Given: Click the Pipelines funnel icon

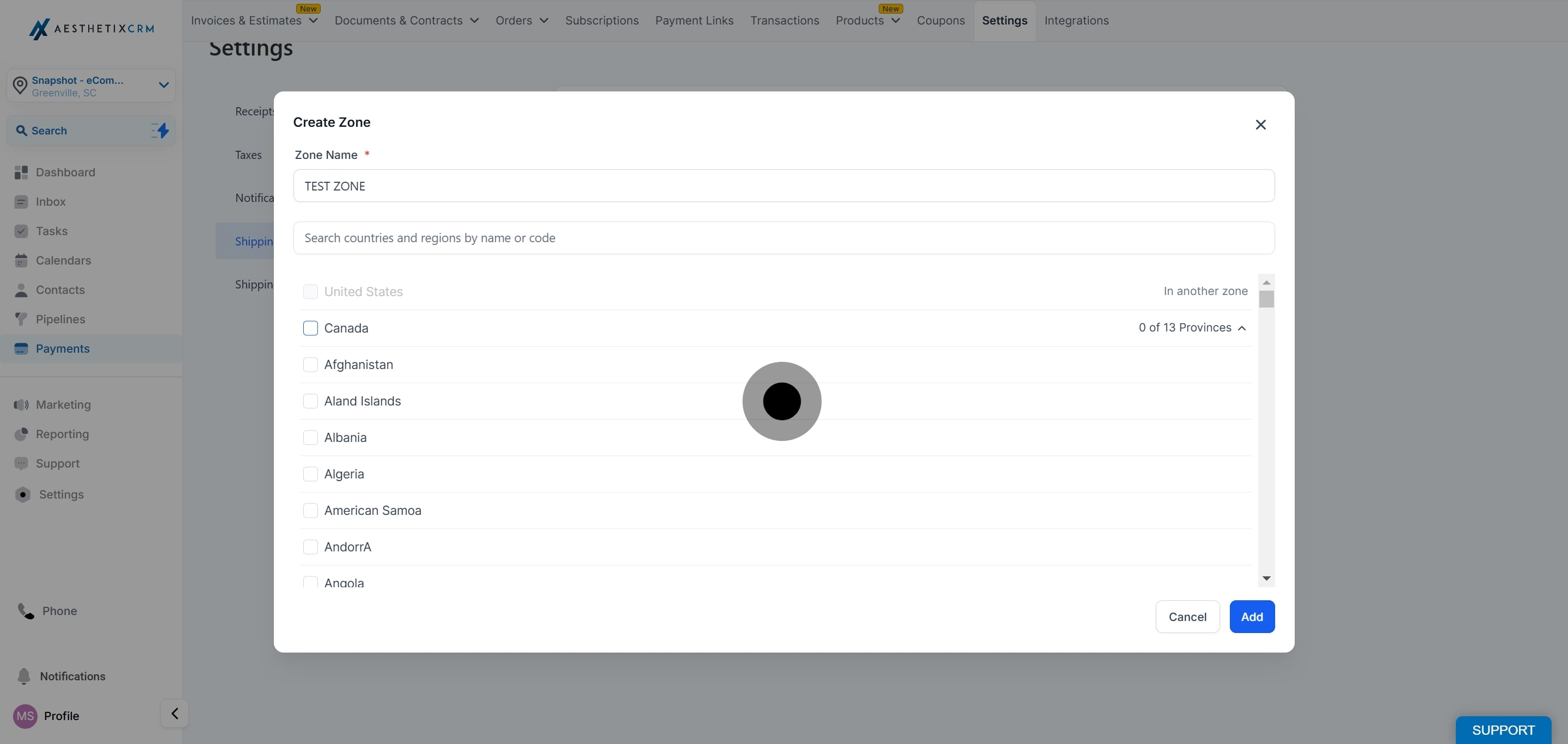Looking at the screenshot, I should pos(21,319).
